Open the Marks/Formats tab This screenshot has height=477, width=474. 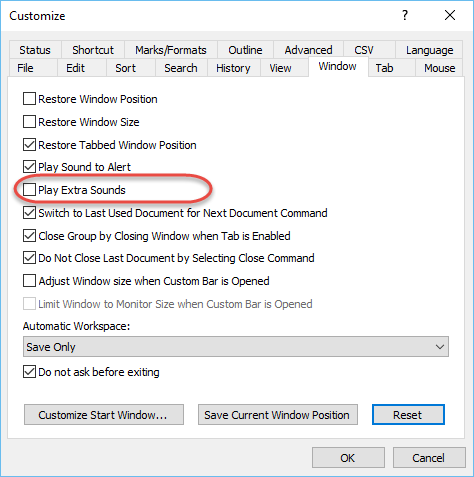point(171,50)
